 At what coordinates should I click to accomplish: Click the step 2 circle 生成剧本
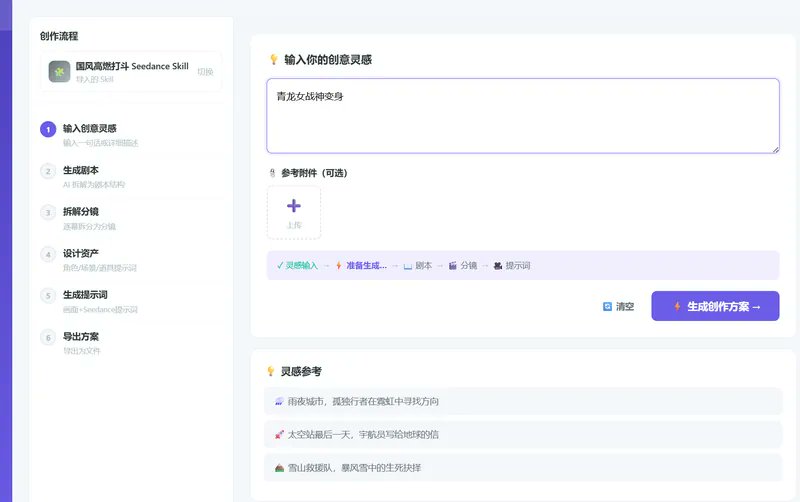tap(48, 171)
